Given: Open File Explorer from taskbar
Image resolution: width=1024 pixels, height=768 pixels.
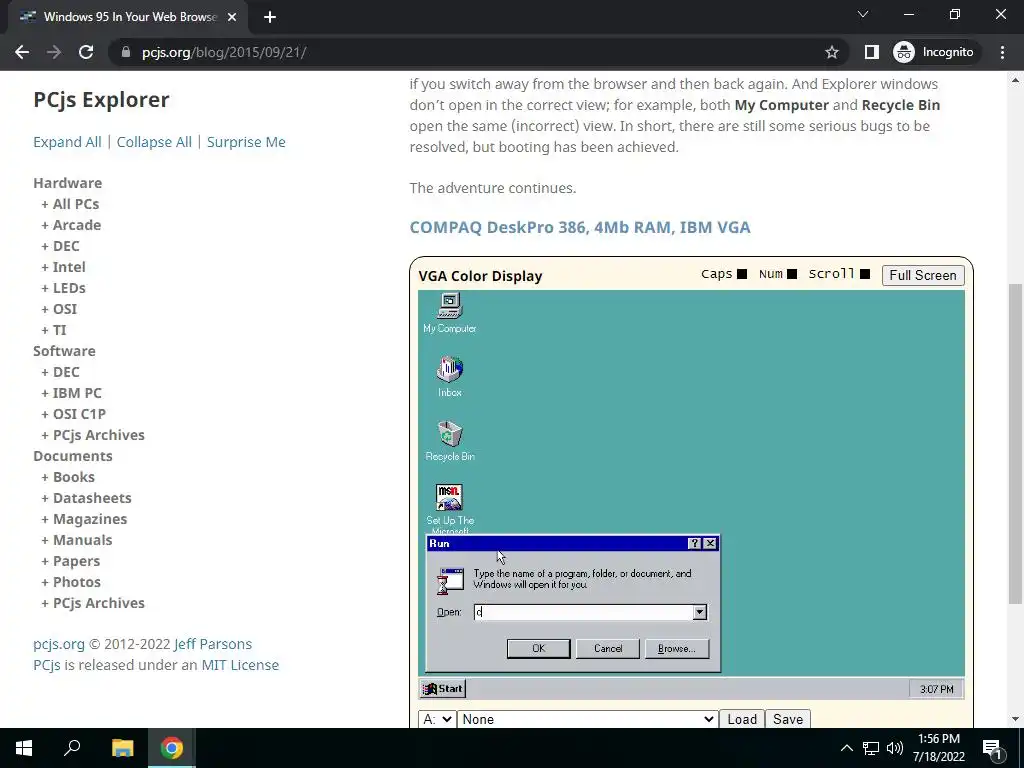Looking at the screenshot, I should 122,748.
